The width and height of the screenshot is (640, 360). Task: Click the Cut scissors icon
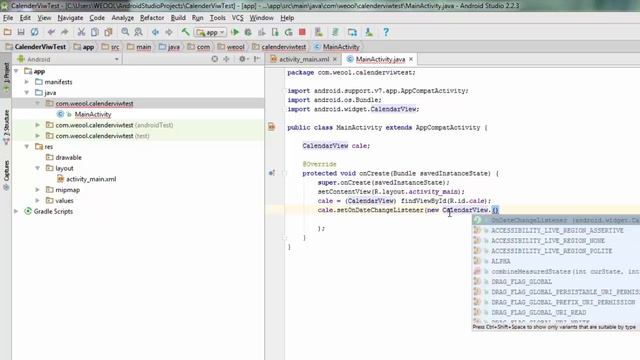coord(81,32)
